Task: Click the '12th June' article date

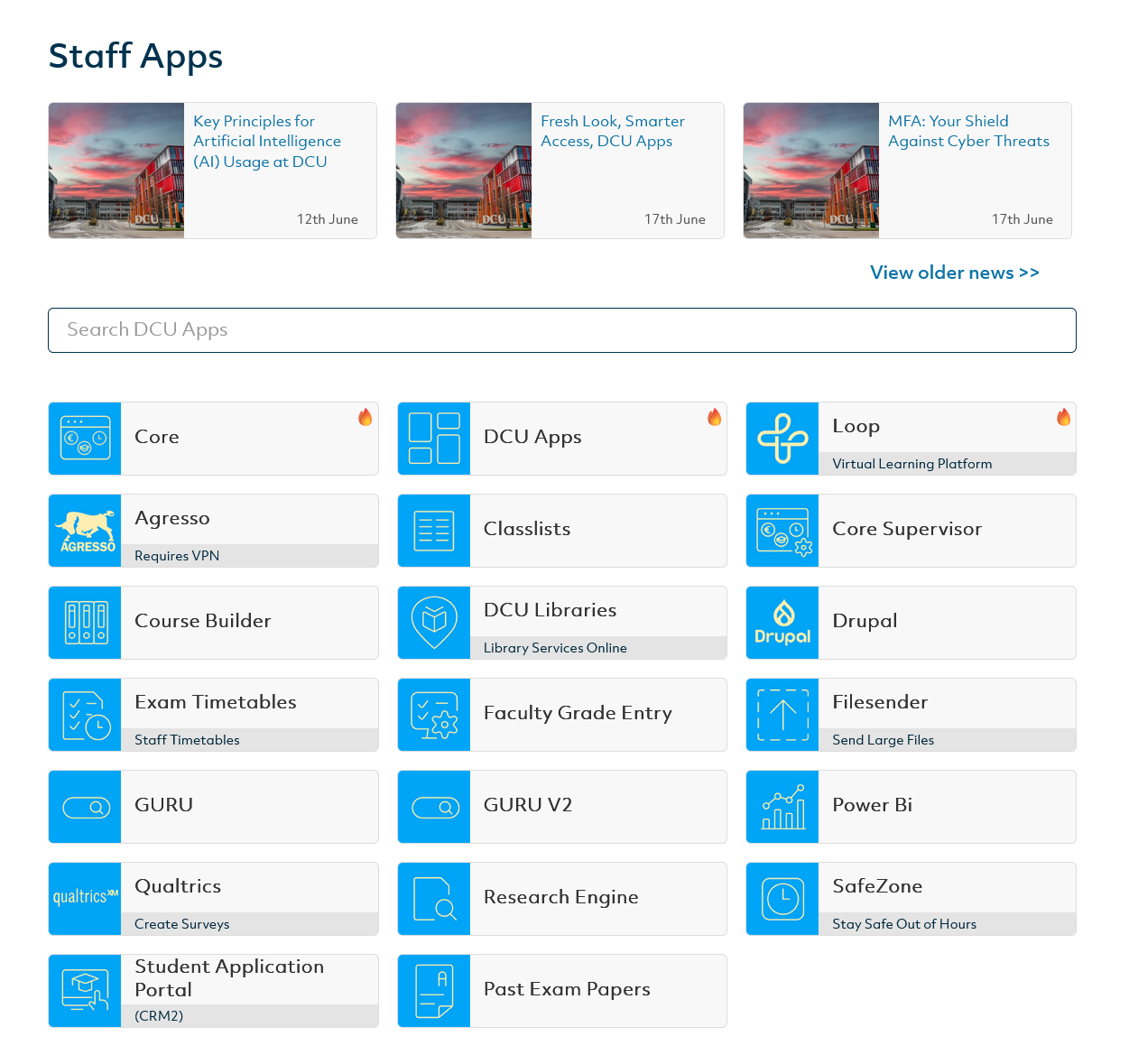Action: tap(328, 219)
